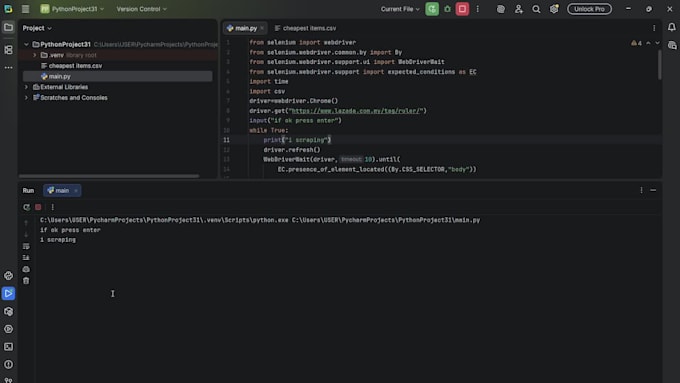Image resolution: width=680 pixels, height=383 pixels.
Task: Open the Project view dropdown
Action: (37, 28)
